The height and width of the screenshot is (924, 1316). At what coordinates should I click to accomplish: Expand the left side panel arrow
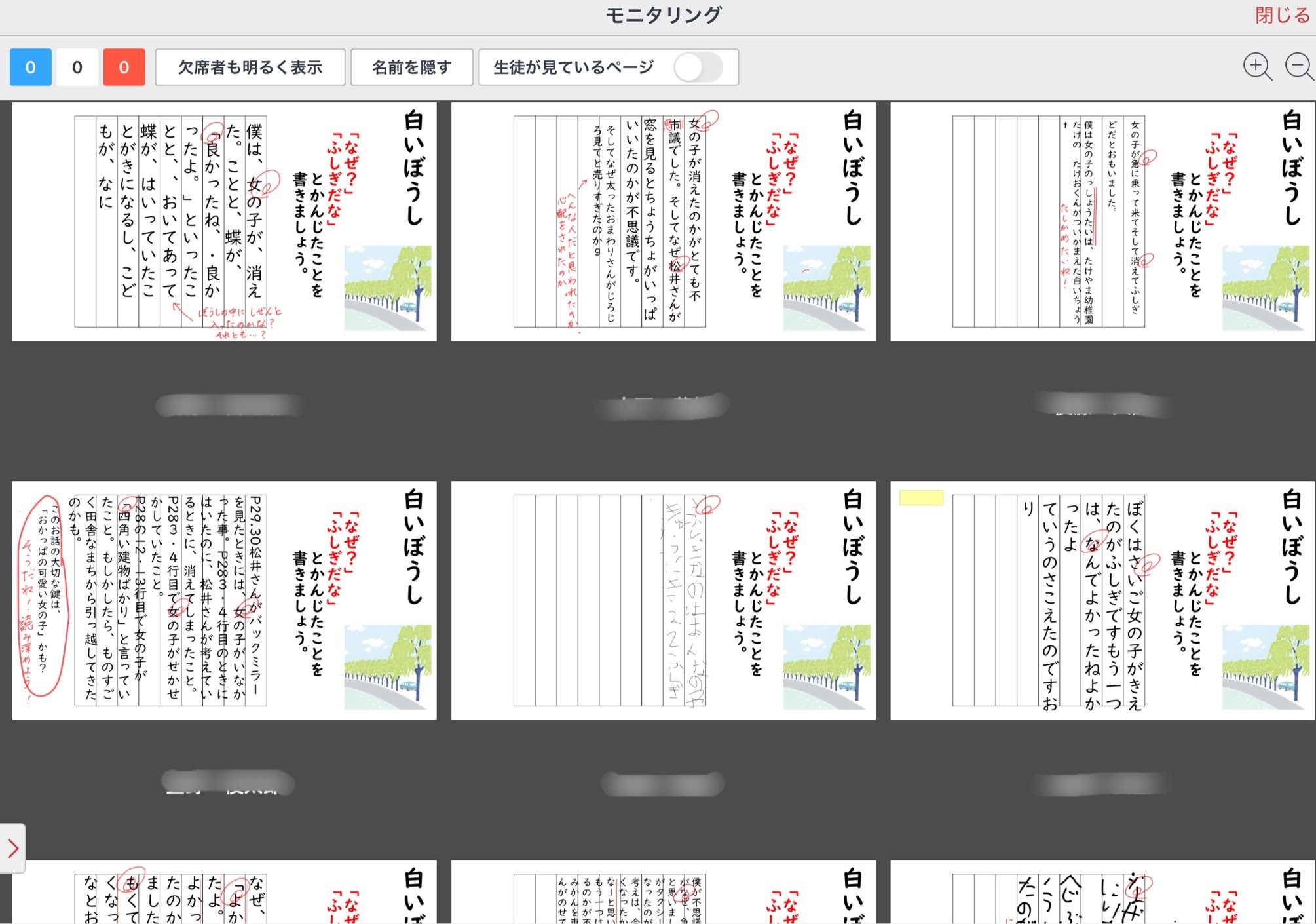pyautogui.click(x=12, y=848)
